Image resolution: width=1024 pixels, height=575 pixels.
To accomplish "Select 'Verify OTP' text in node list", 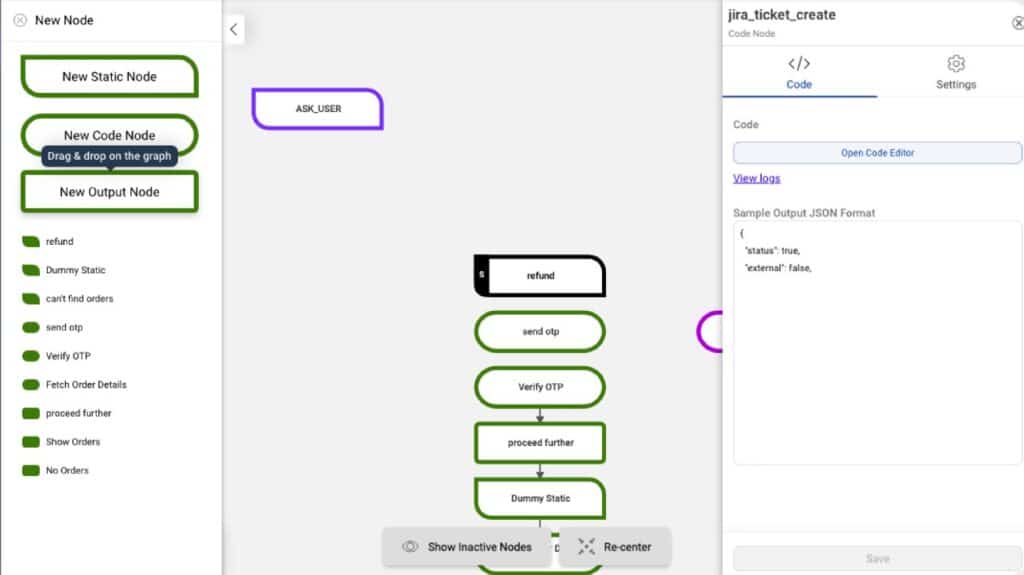I will [x=68, y=356].
